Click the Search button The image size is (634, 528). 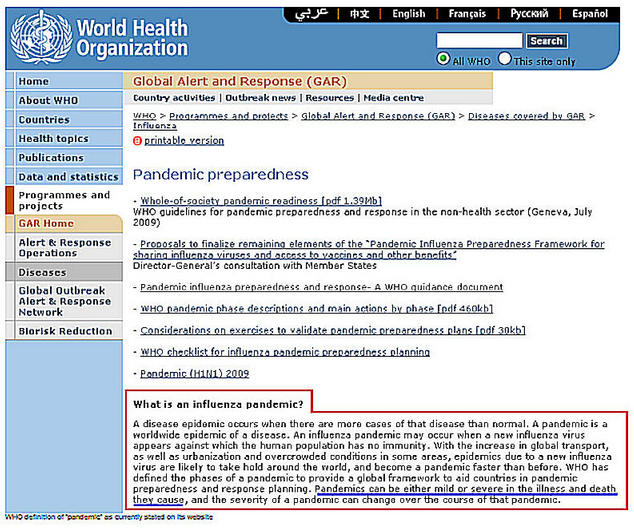(547, 41)
